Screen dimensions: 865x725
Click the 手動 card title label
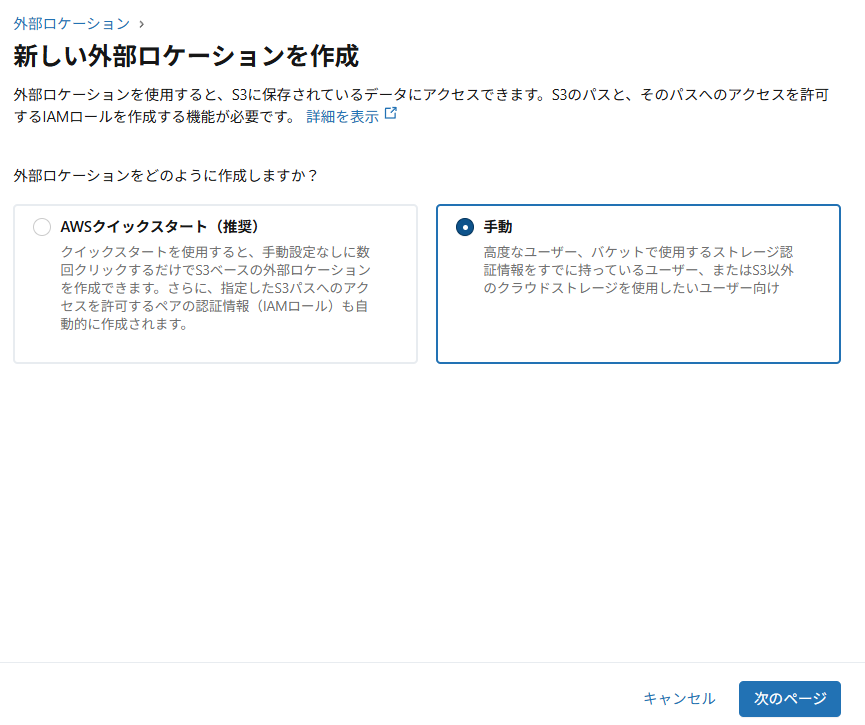[498, 227]
